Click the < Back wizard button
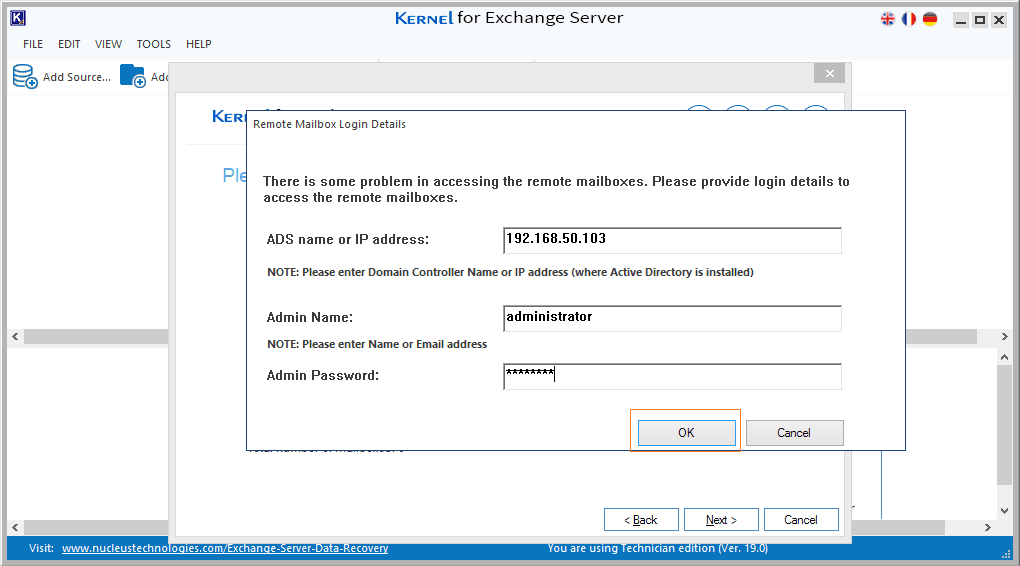Viewport: 1020px width, 566px height. coord(641,520)
